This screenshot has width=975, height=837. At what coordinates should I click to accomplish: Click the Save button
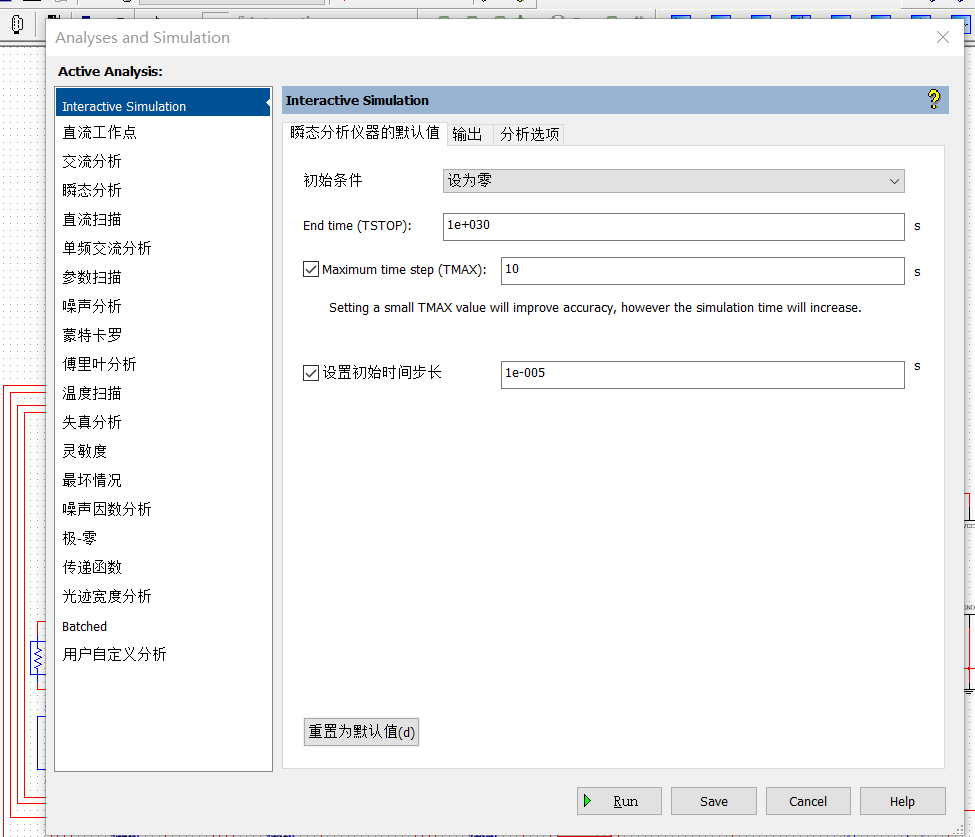tap(713, 801)
